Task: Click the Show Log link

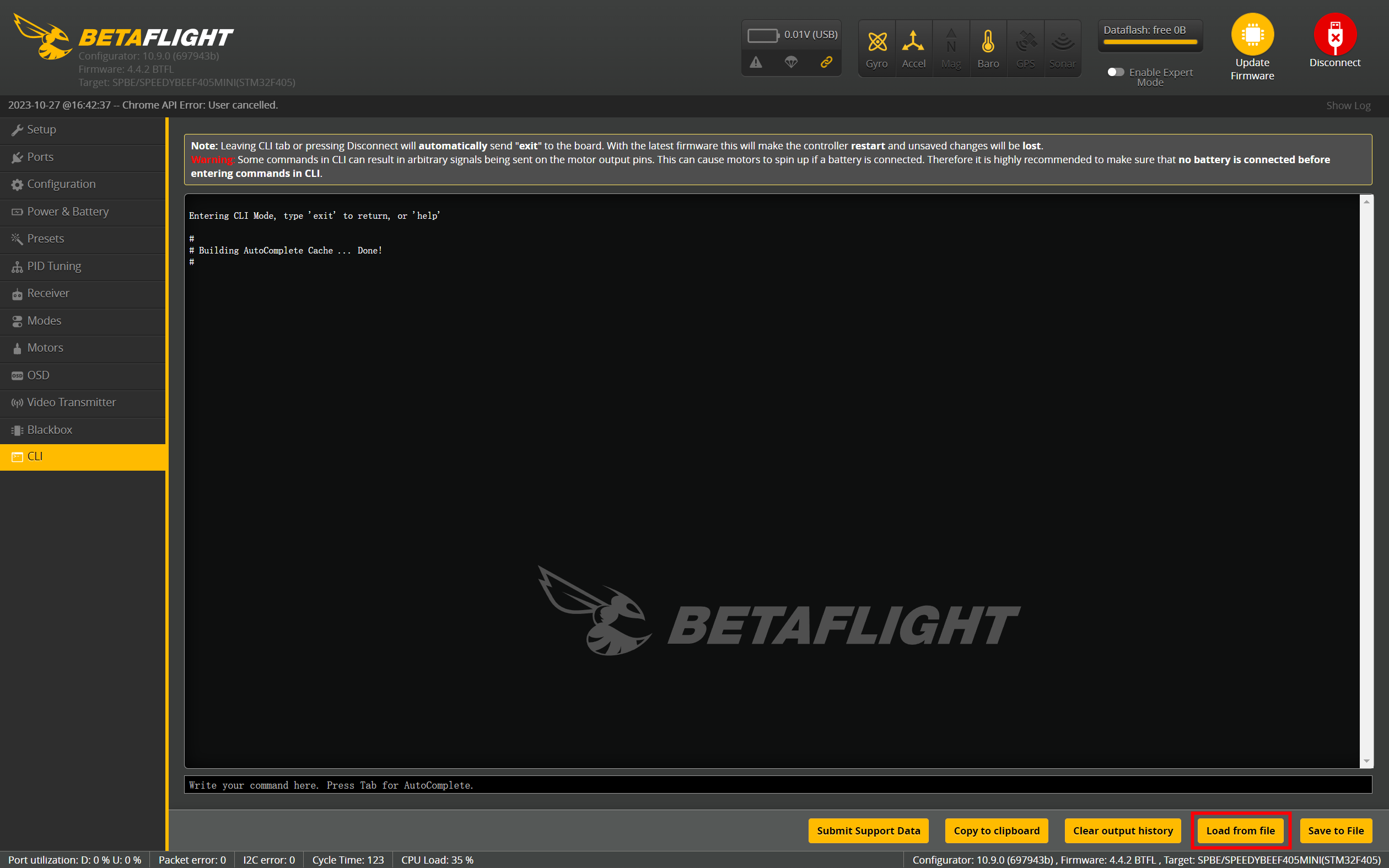Action: coord(1348,106)
